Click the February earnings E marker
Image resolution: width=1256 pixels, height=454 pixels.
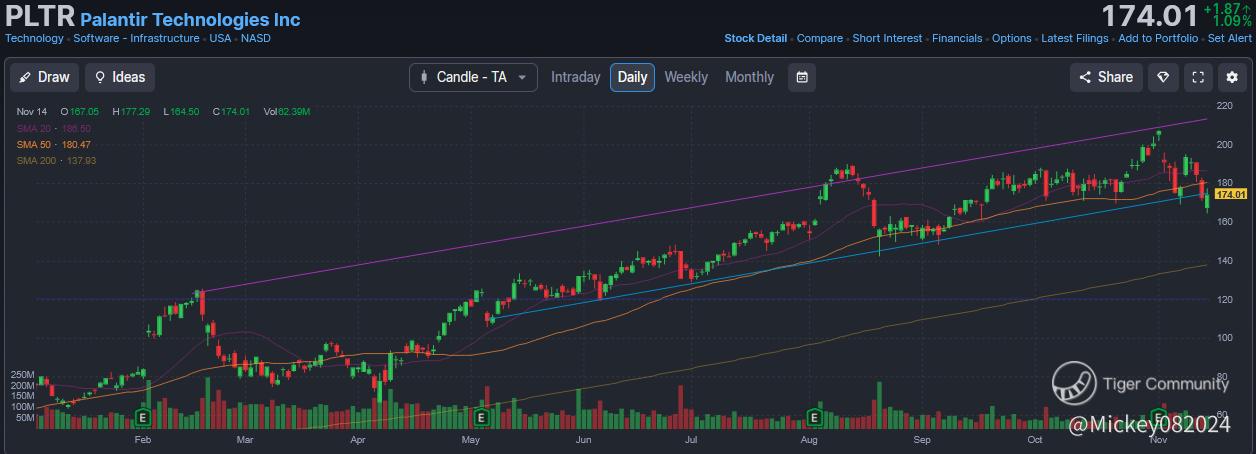point(142,416)
